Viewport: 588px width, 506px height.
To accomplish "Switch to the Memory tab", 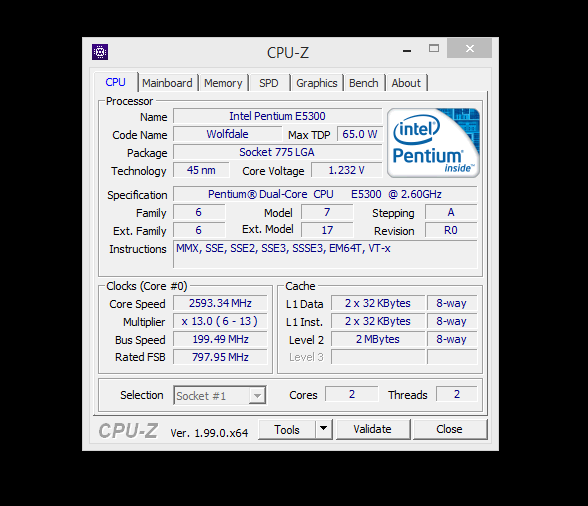I will [223, 83].
